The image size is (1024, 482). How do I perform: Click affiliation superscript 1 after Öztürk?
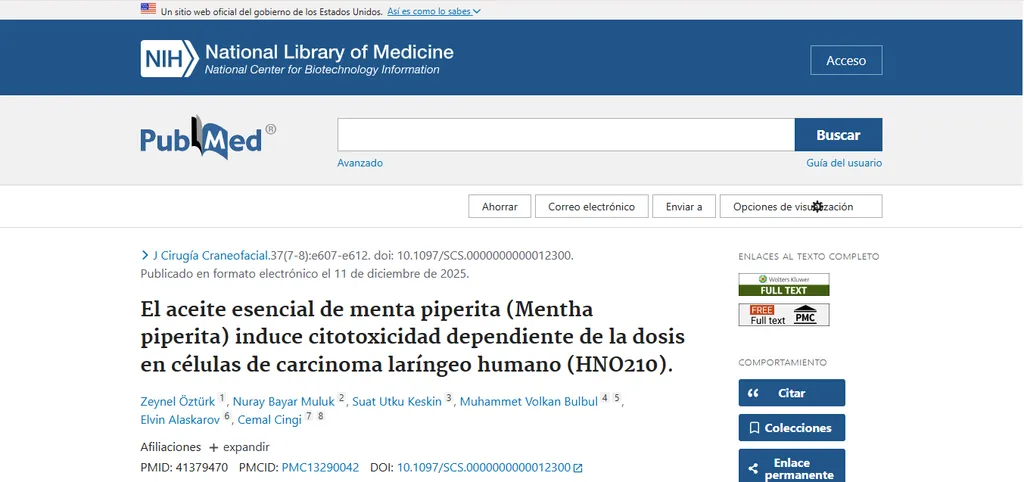221,398
